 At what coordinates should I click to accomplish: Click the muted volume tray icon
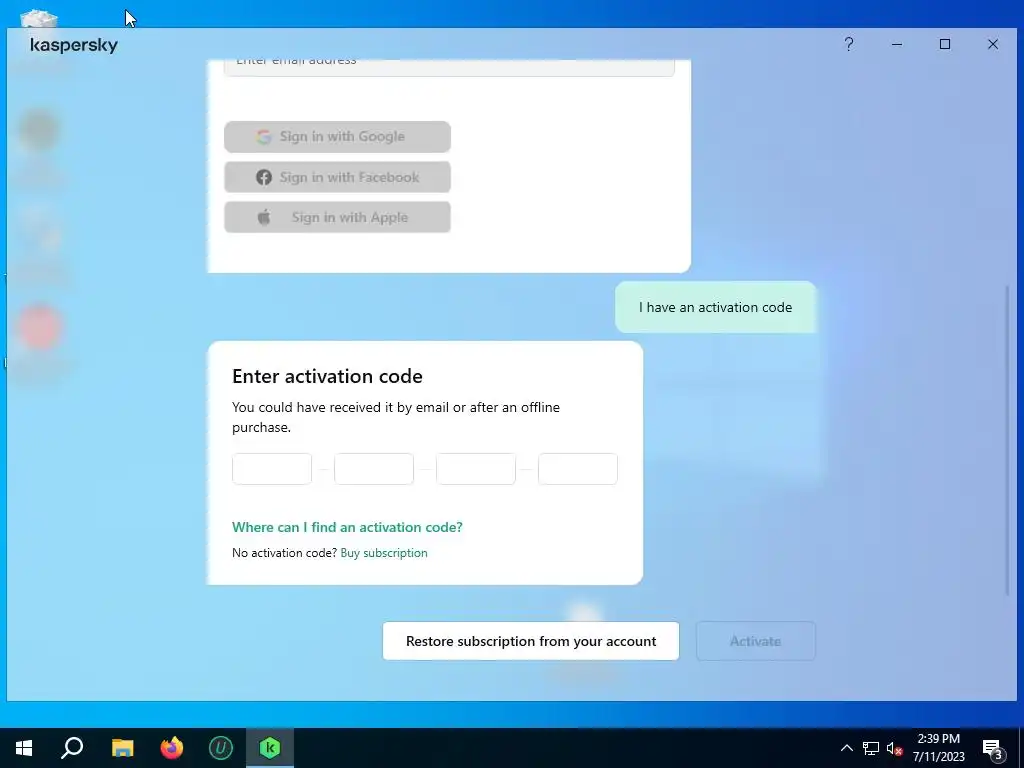click(894, 748)
